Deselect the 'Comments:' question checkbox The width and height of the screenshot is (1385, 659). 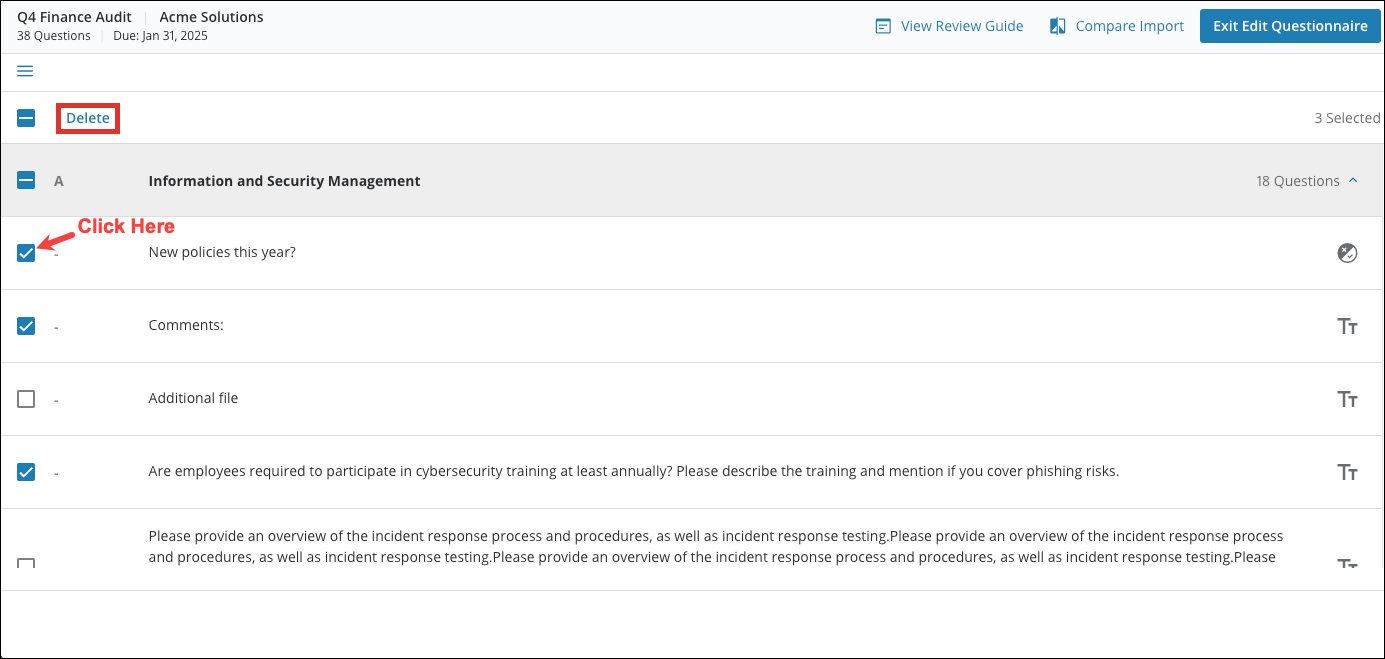pyautogui.click(x=25, y=325)
